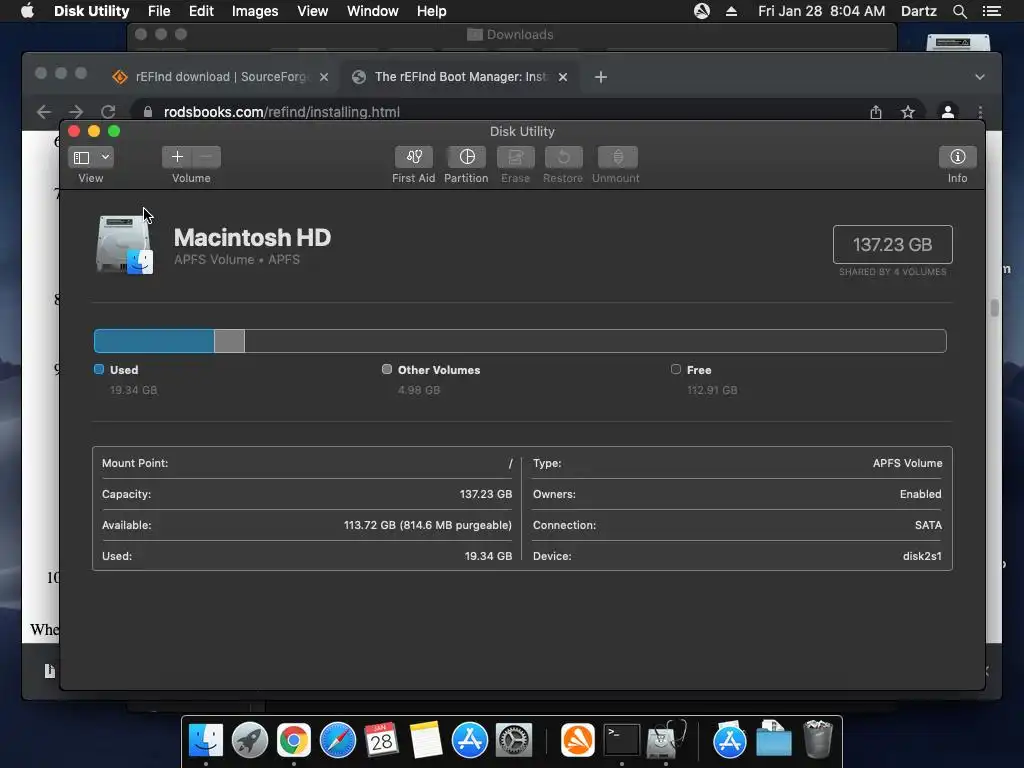1024x768 pixels.
Task: Open Safari from the Dock
Action: pyautogui.click(x=338, y=740)
